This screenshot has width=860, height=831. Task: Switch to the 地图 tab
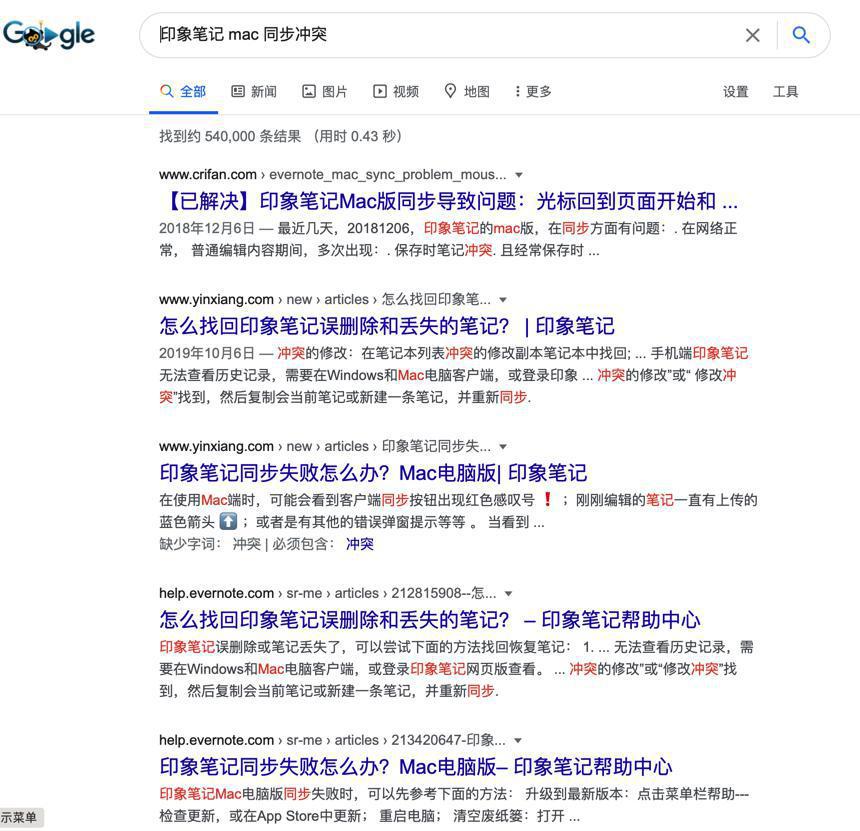pos(467,92)
